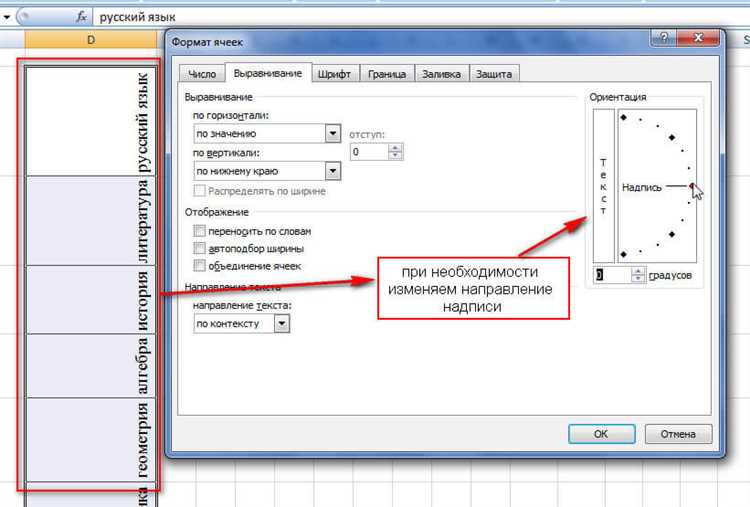Switch to the Число tab

(202, 74)
